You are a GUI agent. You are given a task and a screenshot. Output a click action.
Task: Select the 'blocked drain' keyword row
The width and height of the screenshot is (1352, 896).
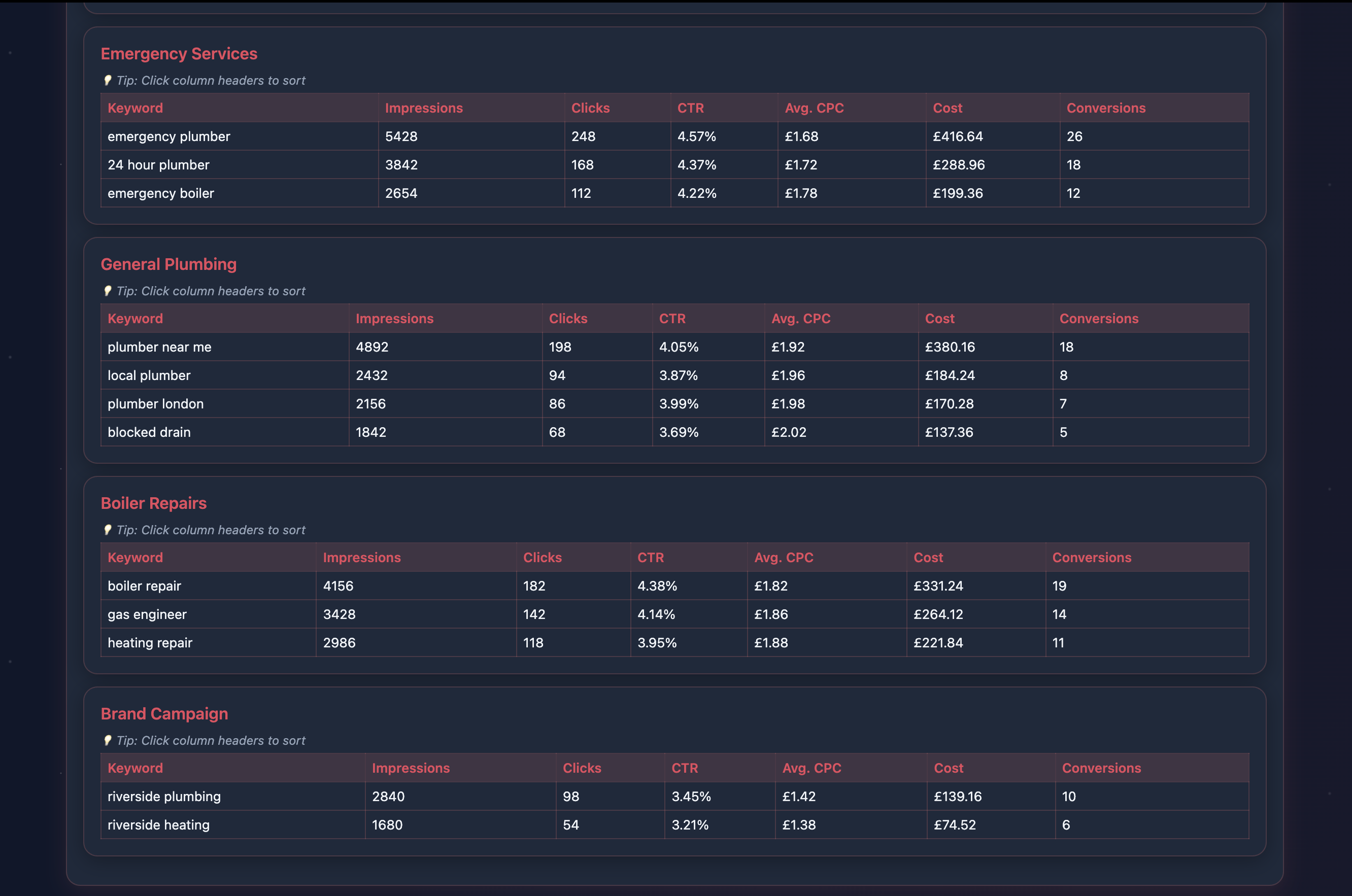tap(149, 432)
